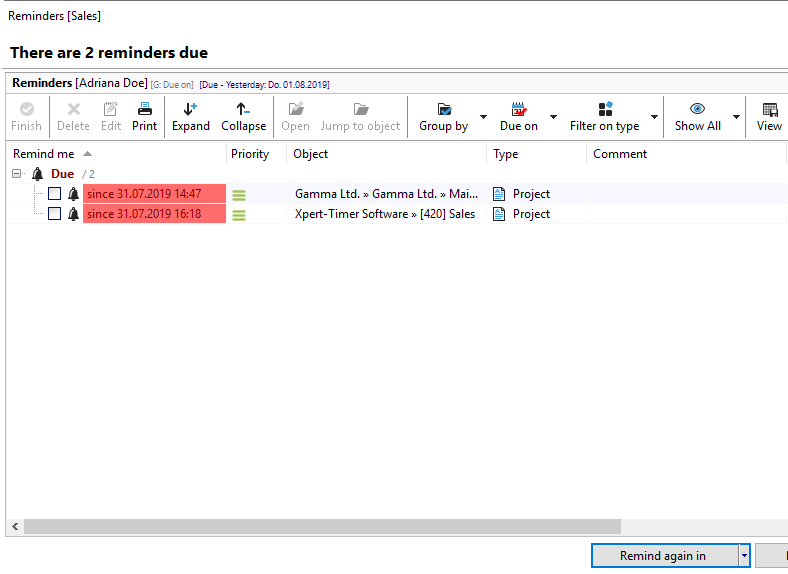Select the Gamma Ltd. project reminder row
This screenshot has width=788, height=574.
click(386, 194)
